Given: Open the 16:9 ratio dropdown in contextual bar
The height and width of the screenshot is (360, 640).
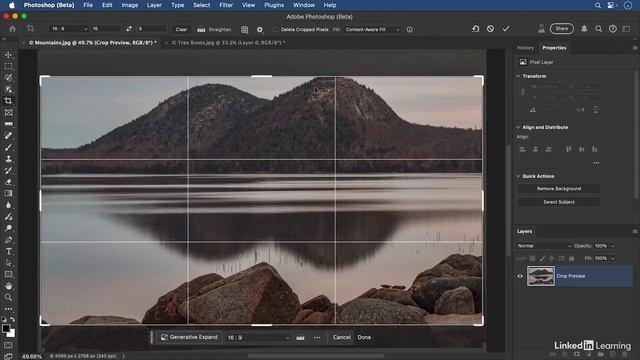Looking at the screenshot, I should [258, 338].
